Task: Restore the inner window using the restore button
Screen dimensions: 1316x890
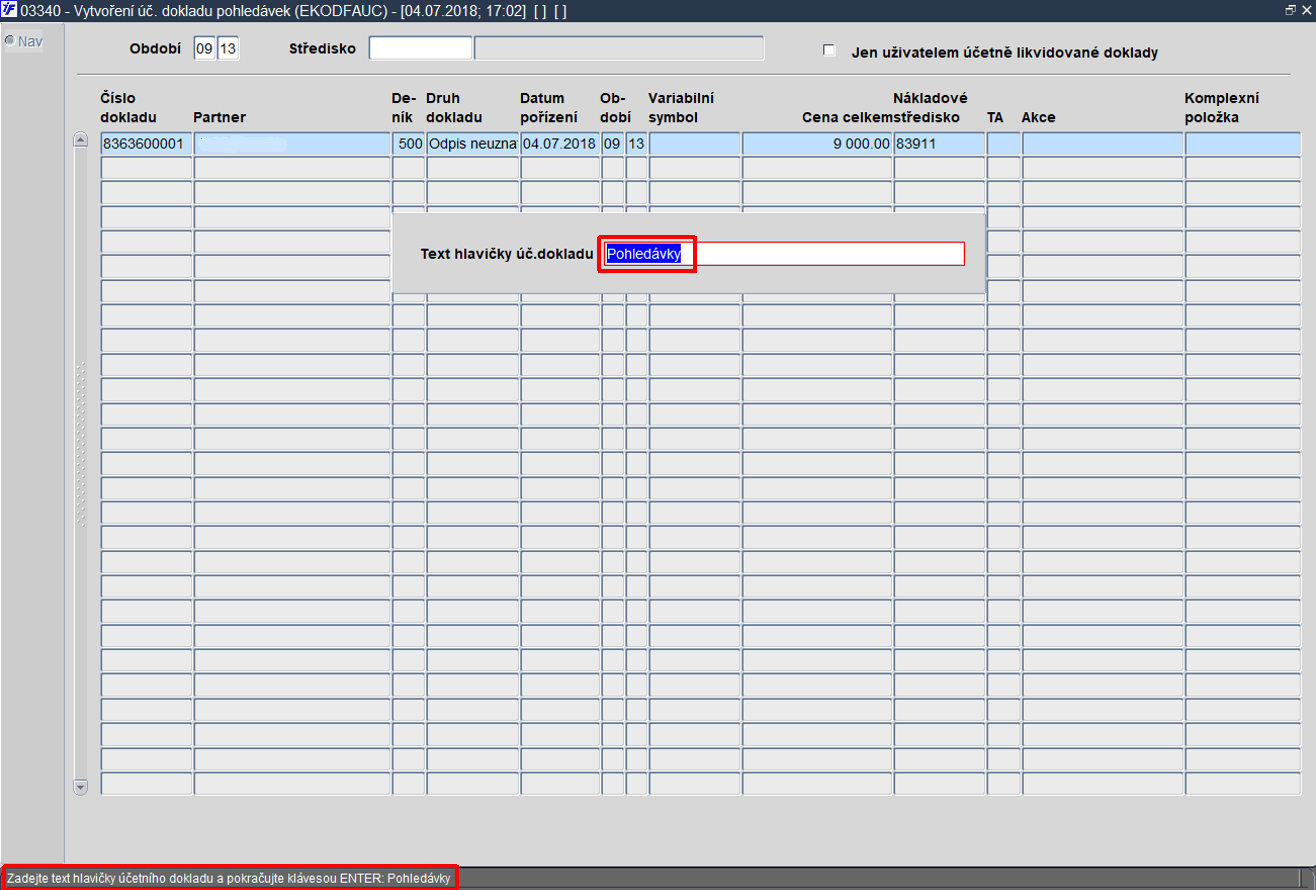Action: pyautogui.click(x=1290, y=9)
